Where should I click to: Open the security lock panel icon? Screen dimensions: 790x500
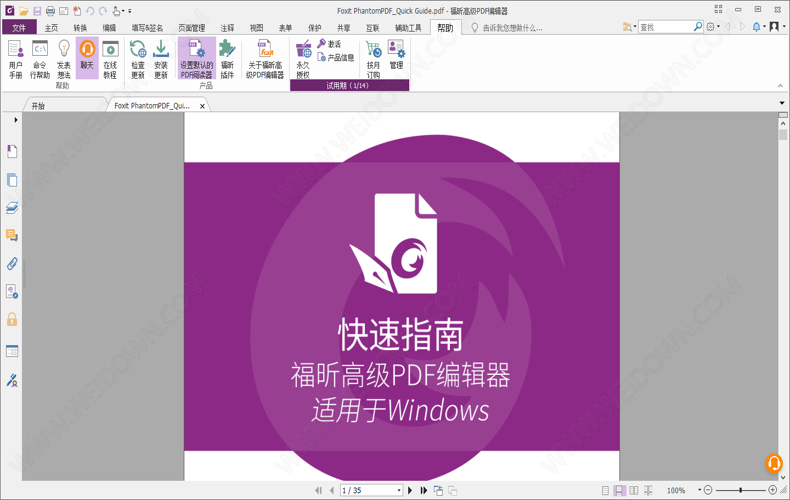coord(12,319)
